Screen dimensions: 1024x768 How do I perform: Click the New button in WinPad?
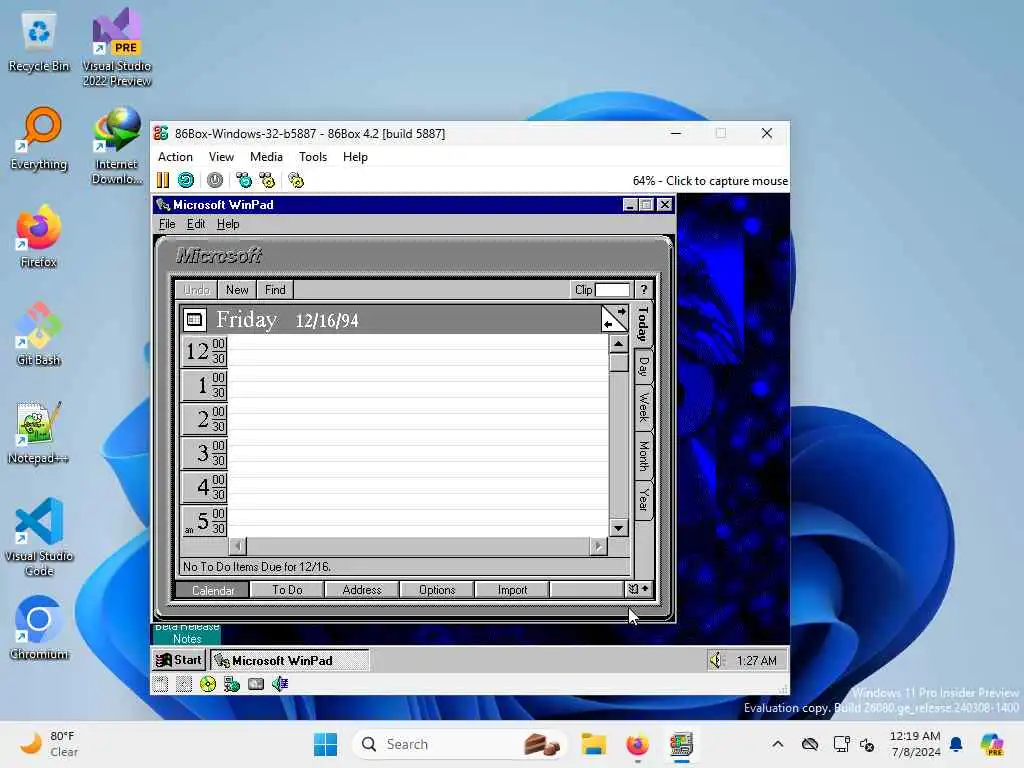pos(237,290)
